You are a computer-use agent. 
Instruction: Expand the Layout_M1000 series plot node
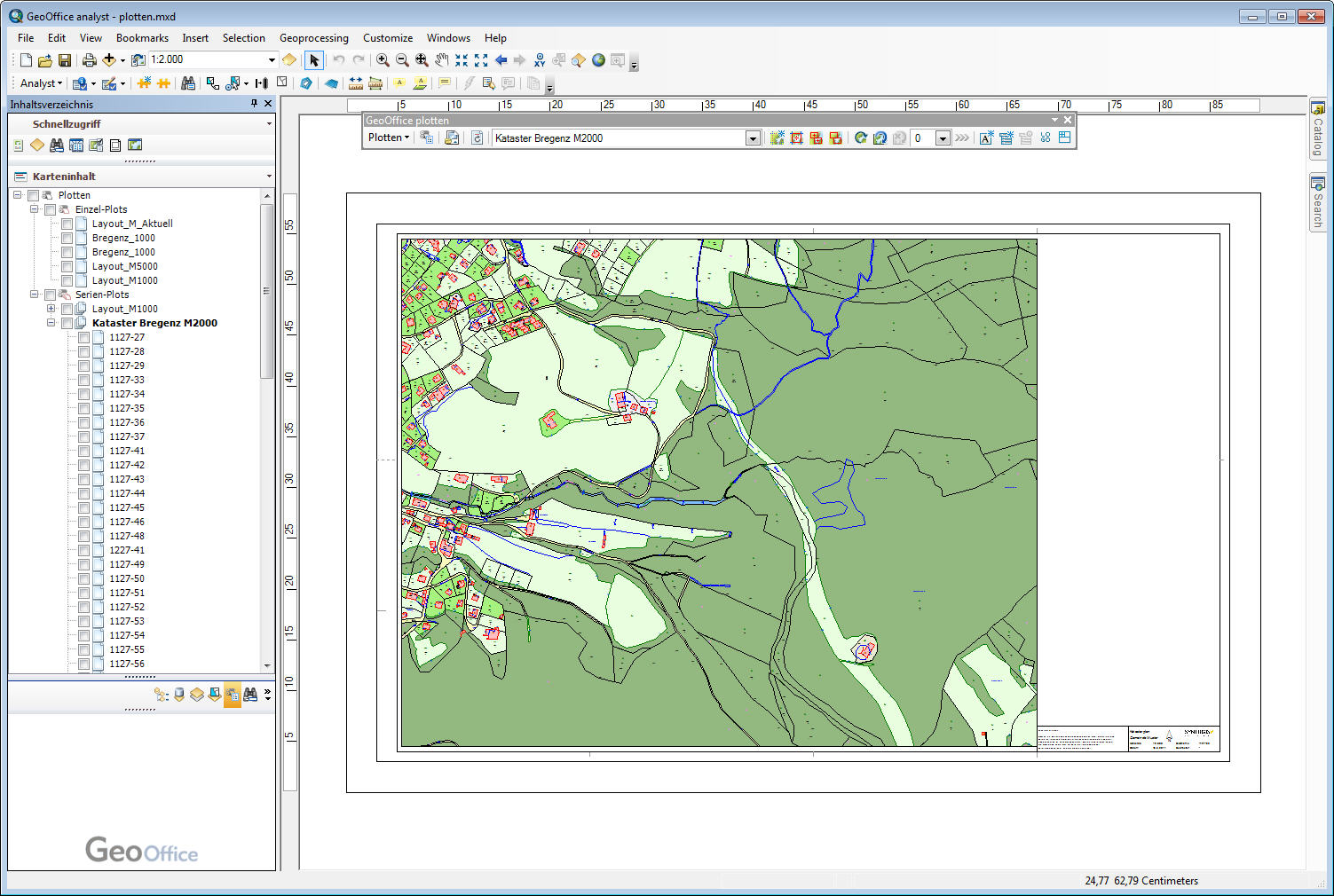pyautogui.click(x=51, y=309)
